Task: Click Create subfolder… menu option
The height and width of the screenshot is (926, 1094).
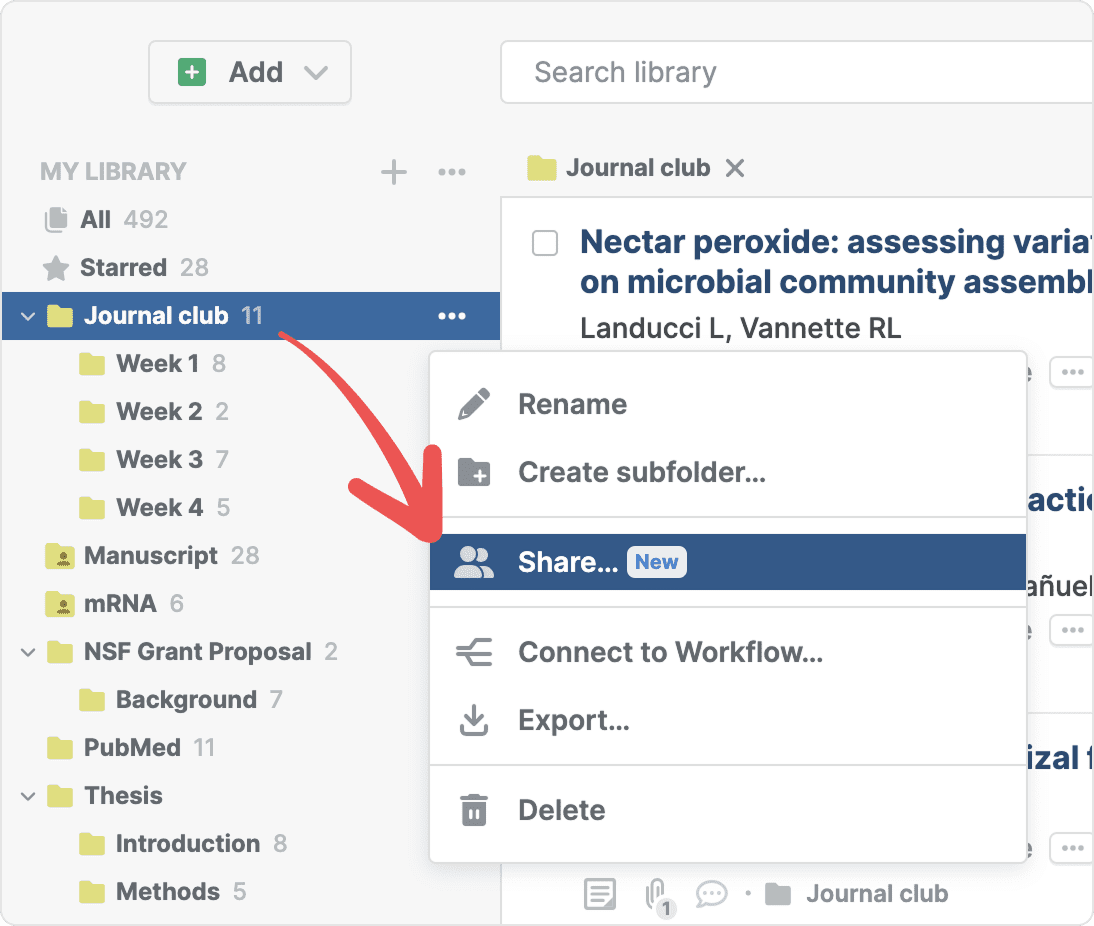Action: 641,472
